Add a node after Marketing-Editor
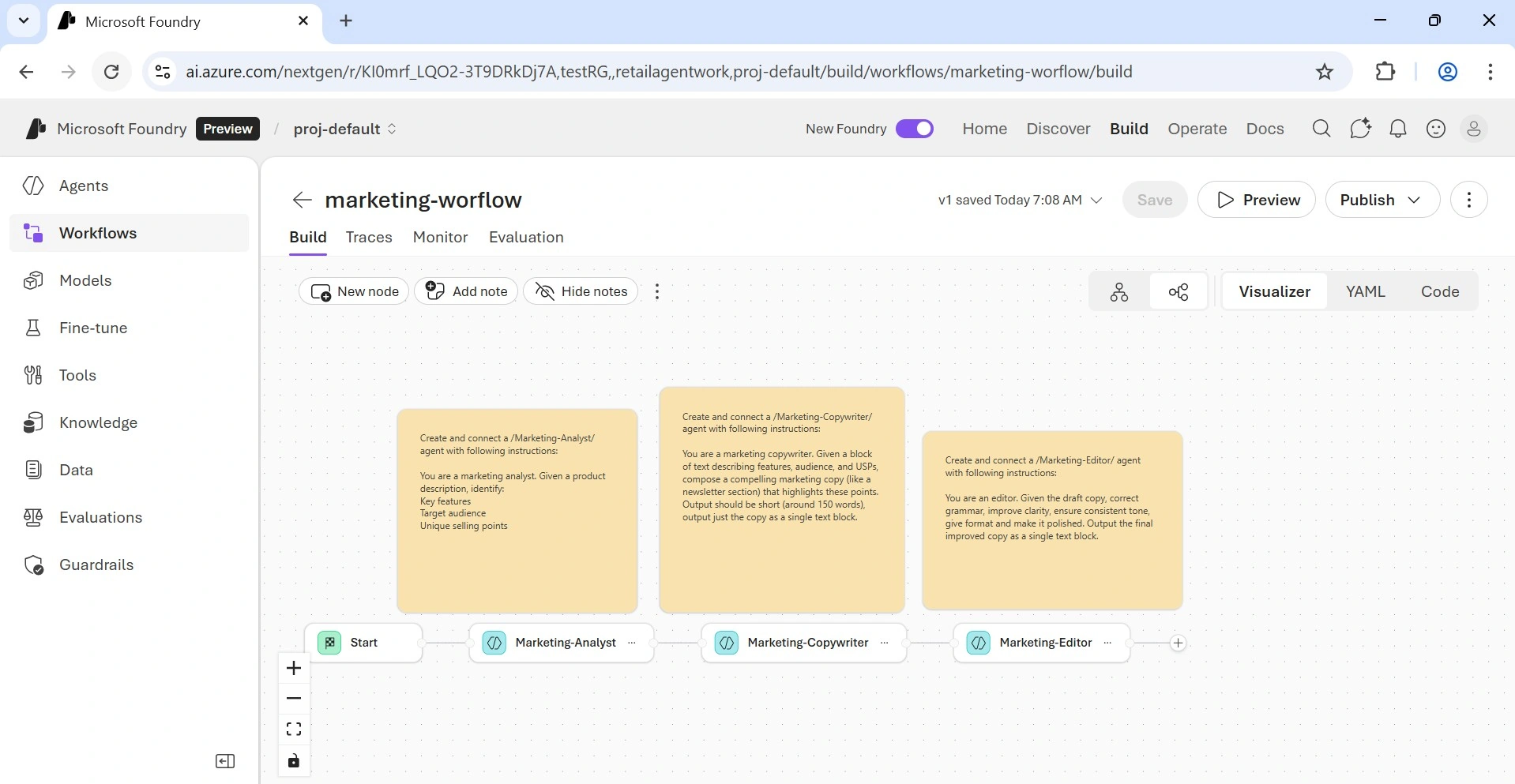 (1178, 643)
